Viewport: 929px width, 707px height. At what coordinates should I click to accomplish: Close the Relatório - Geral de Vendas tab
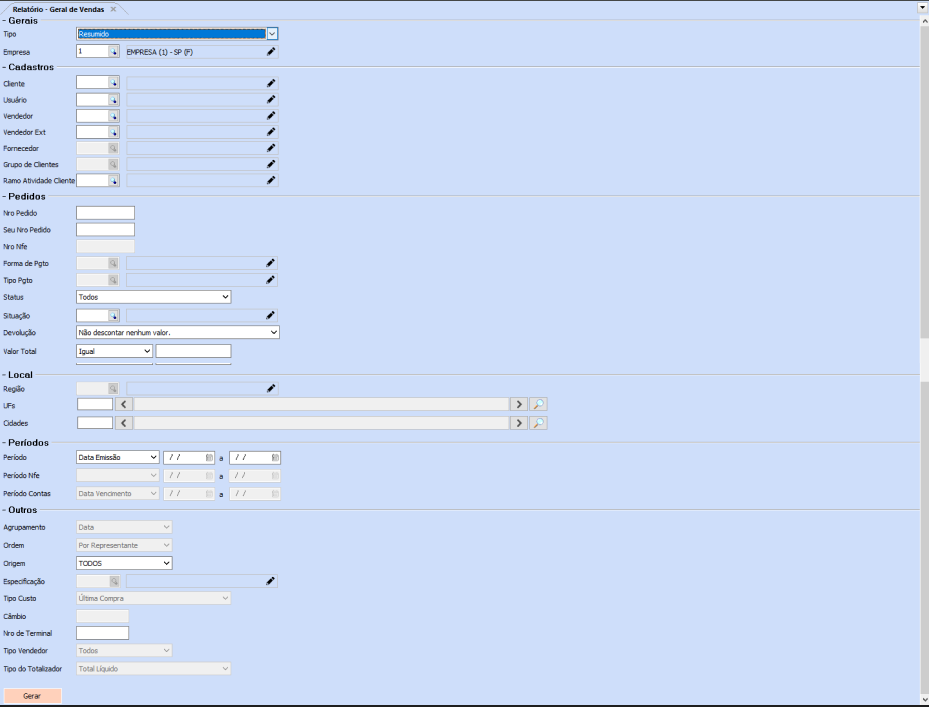point(113,9)
